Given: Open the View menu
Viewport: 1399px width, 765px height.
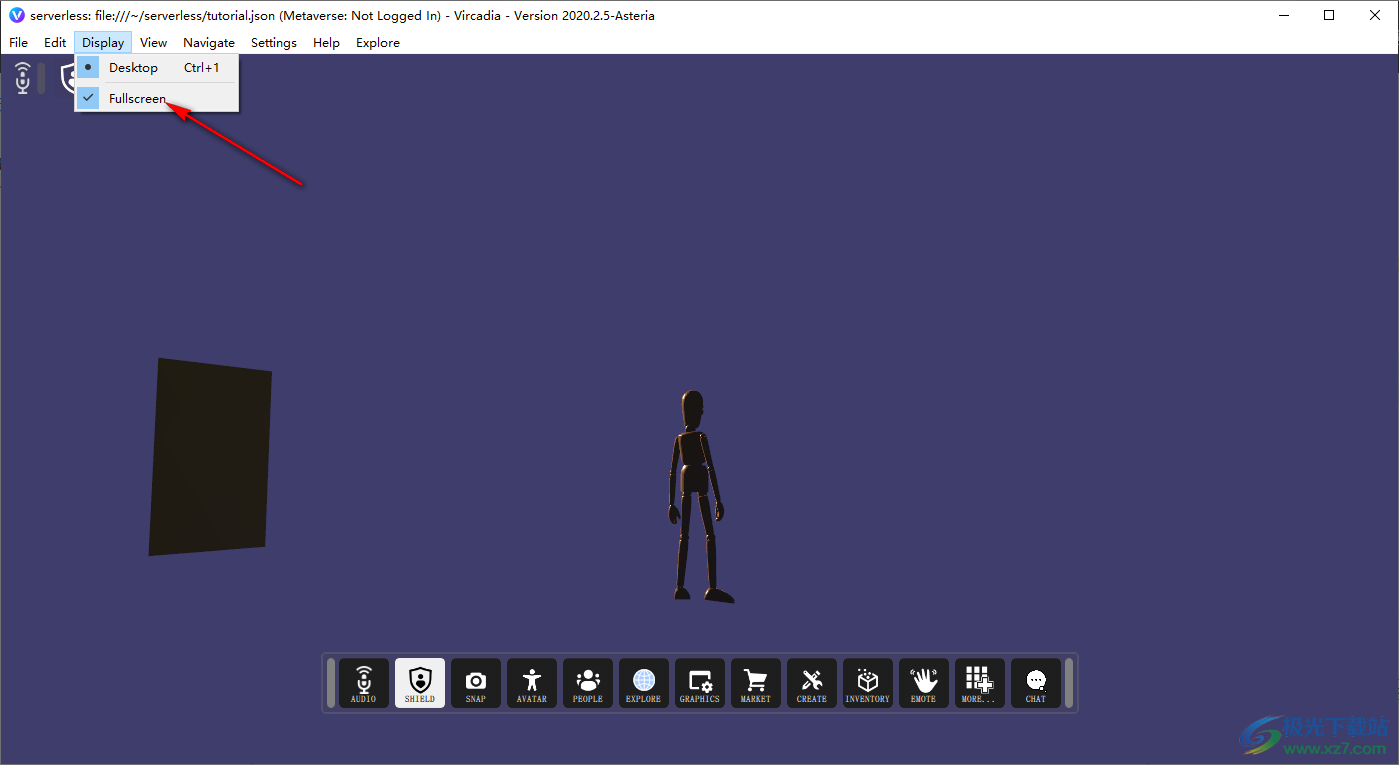Looking at the screenshot, I should (153, 43).
